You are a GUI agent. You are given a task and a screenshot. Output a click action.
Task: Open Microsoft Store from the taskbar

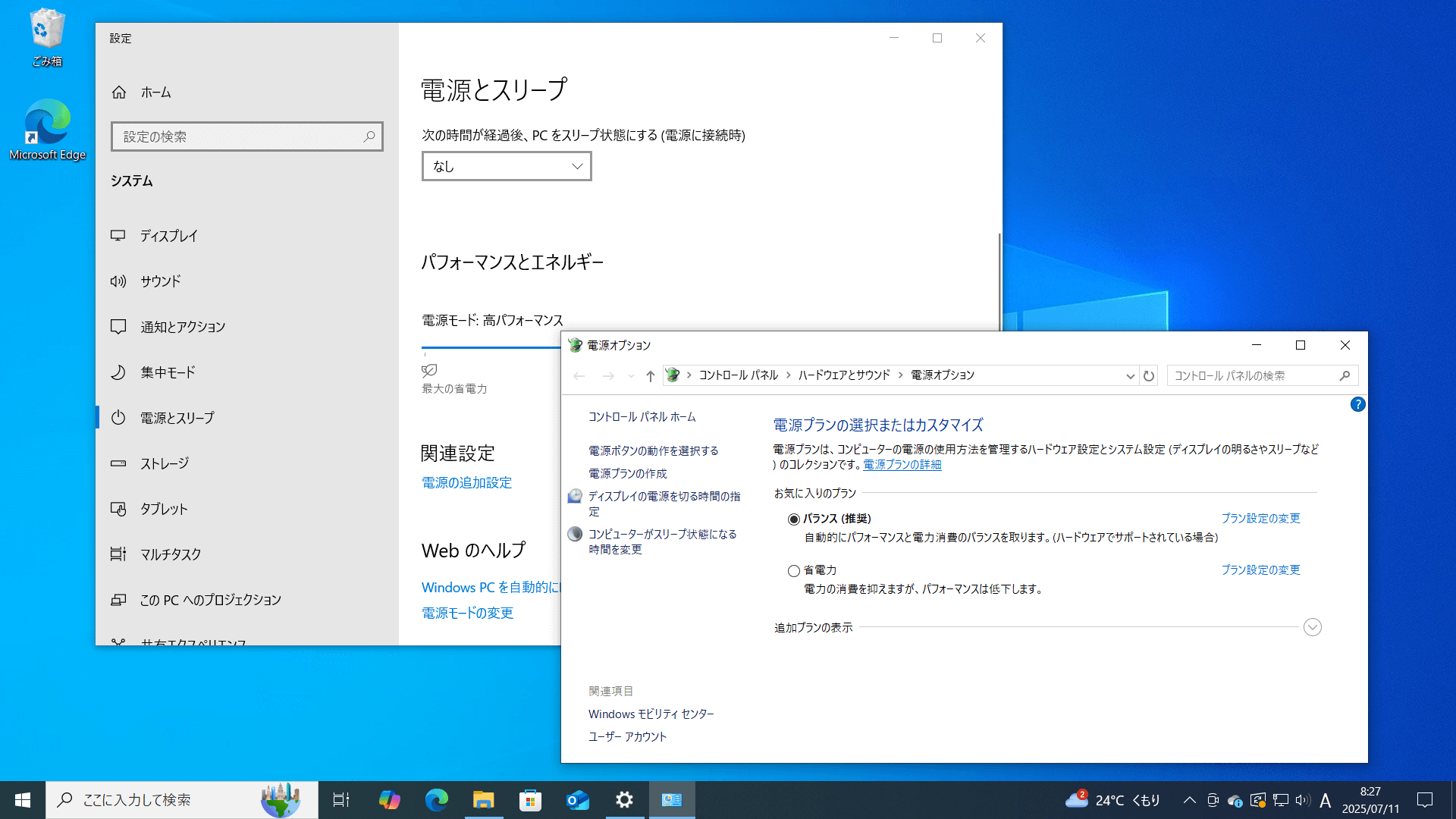530,800
